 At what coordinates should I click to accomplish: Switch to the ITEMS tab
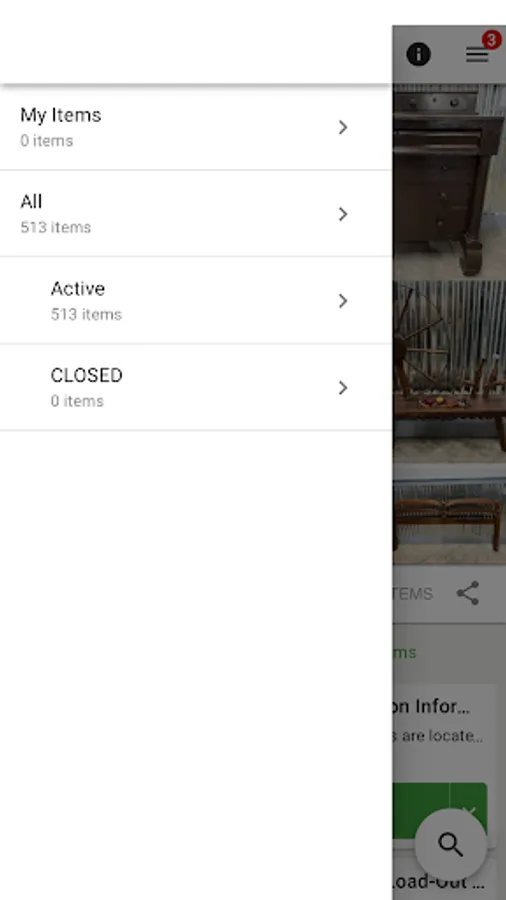[412, 593]
